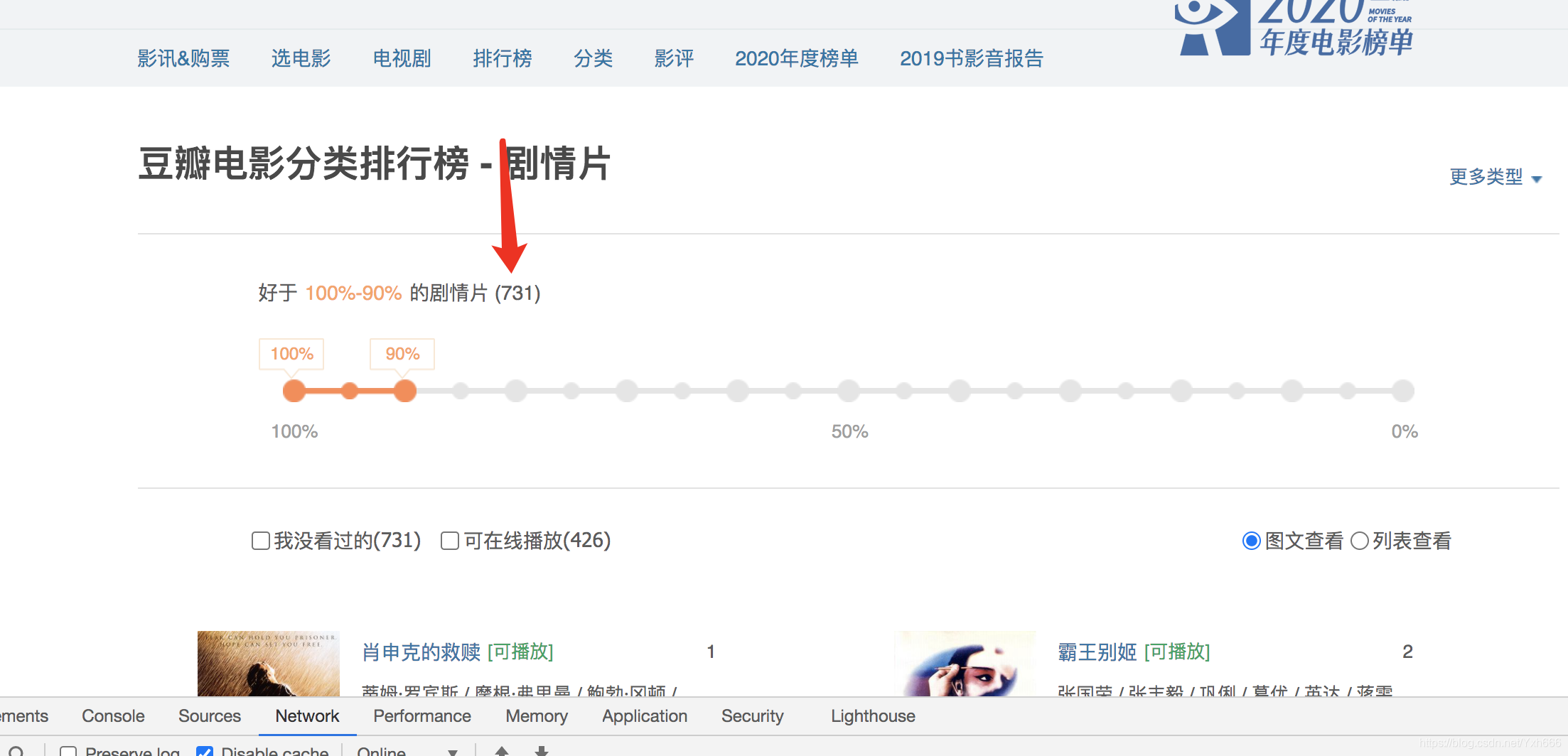This screenshot has width=1568, height=756.
Task: Open the 霸王别姬 movie title link
Action: (x=1097, y=652)
